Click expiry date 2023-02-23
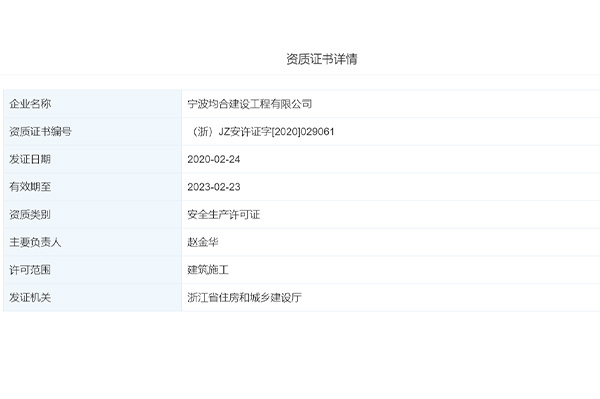 tap(214, 187)
